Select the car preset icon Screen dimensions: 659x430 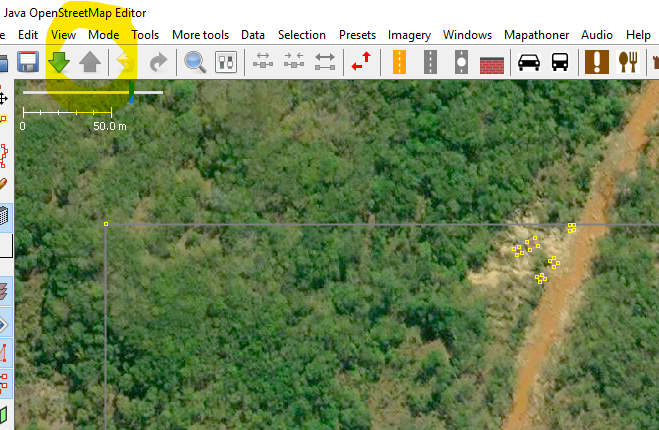(528, 62)
